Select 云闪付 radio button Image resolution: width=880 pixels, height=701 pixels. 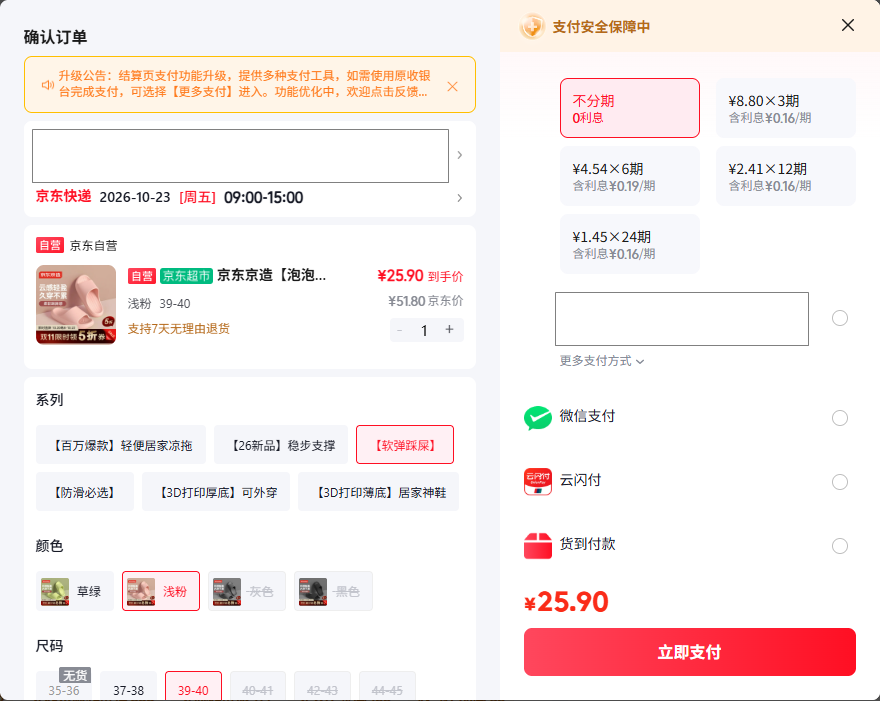pos(840,482)
